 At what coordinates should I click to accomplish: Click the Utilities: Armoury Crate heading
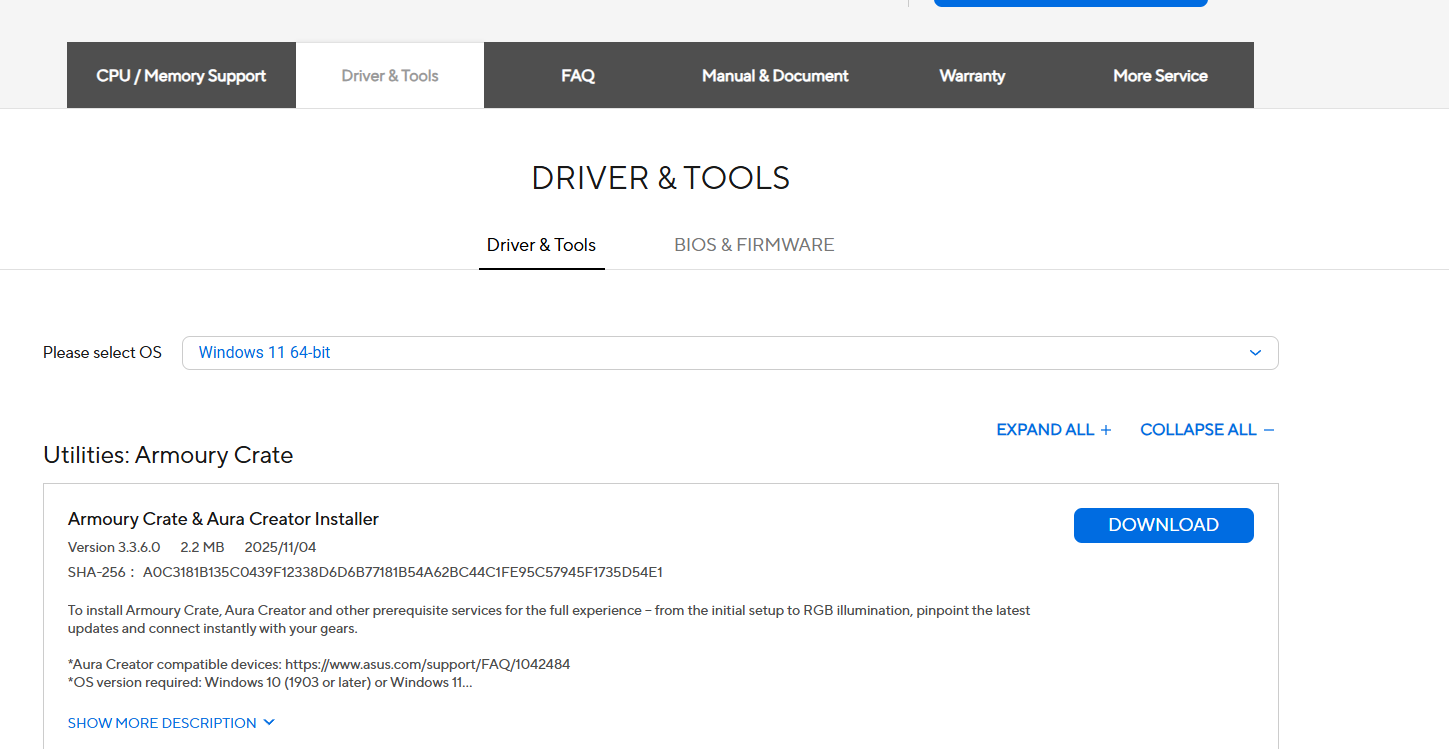point(168,455)
